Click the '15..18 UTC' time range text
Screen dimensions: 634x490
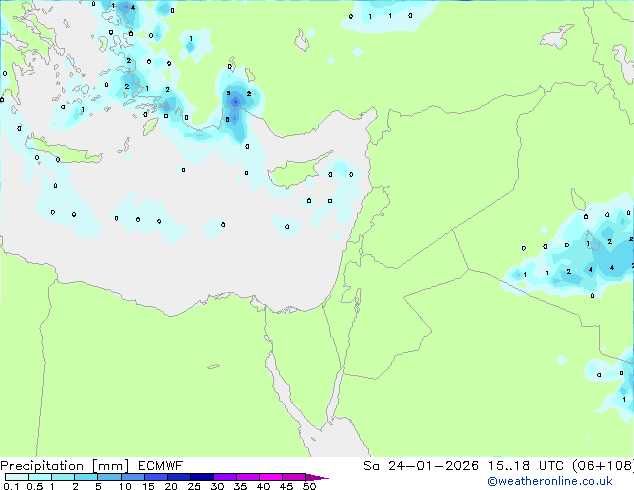(525, 466)
